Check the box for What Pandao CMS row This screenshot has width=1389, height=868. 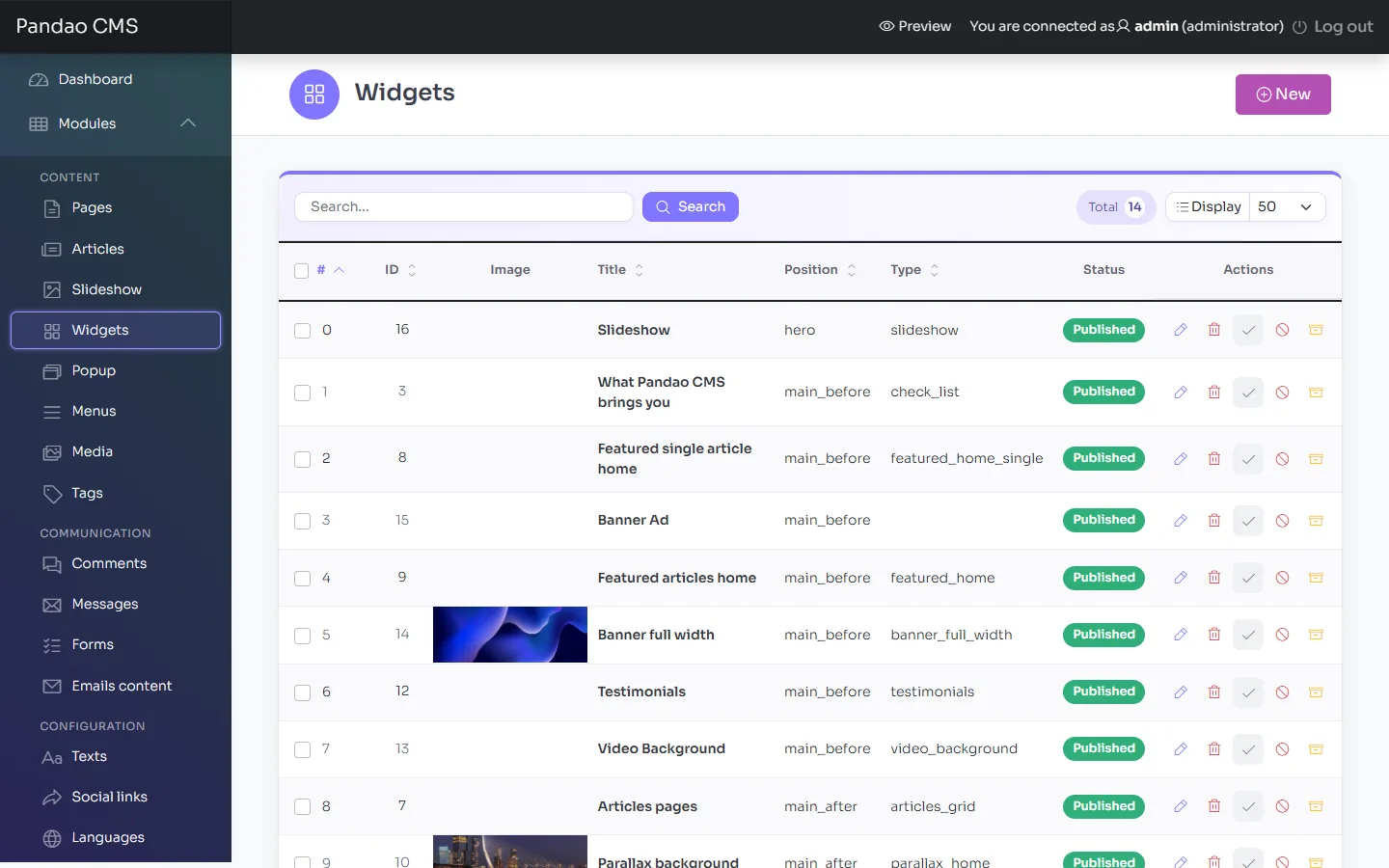pyautogui.click(x=302, y=393)
